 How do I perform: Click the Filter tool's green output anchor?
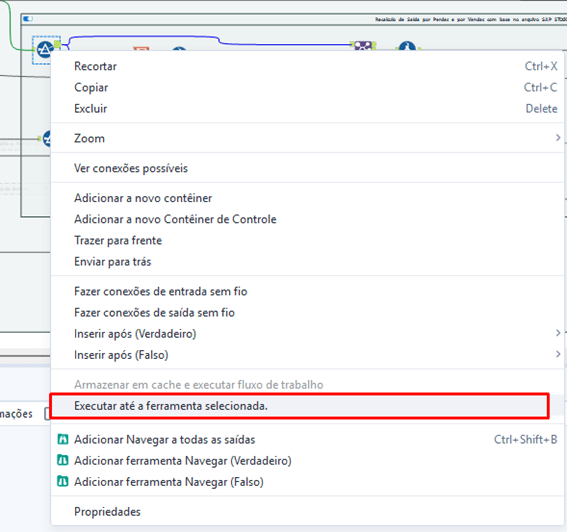57,44
